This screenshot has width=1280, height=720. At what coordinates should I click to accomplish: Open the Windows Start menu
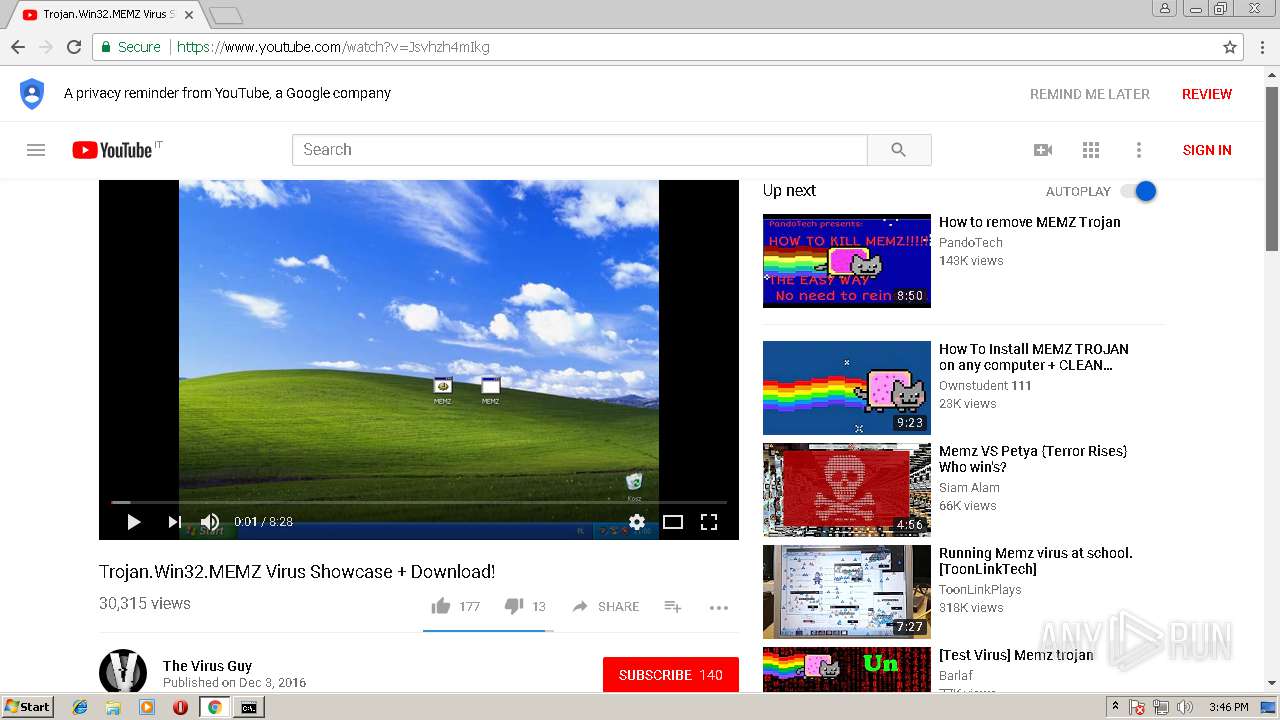[28, 707]
